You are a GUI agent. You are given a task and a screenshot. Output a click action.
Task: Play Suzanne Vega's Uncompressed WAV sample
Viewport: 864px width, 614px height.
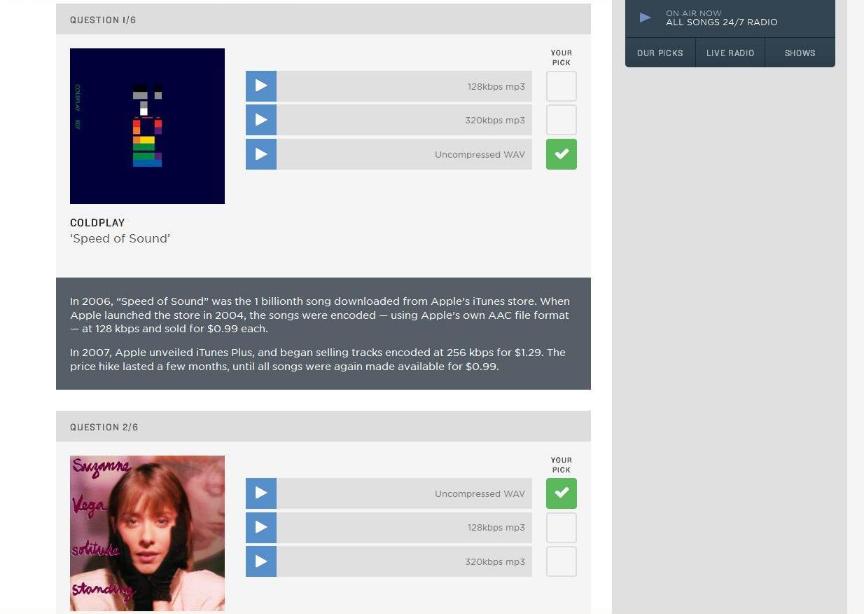[261, 493]
